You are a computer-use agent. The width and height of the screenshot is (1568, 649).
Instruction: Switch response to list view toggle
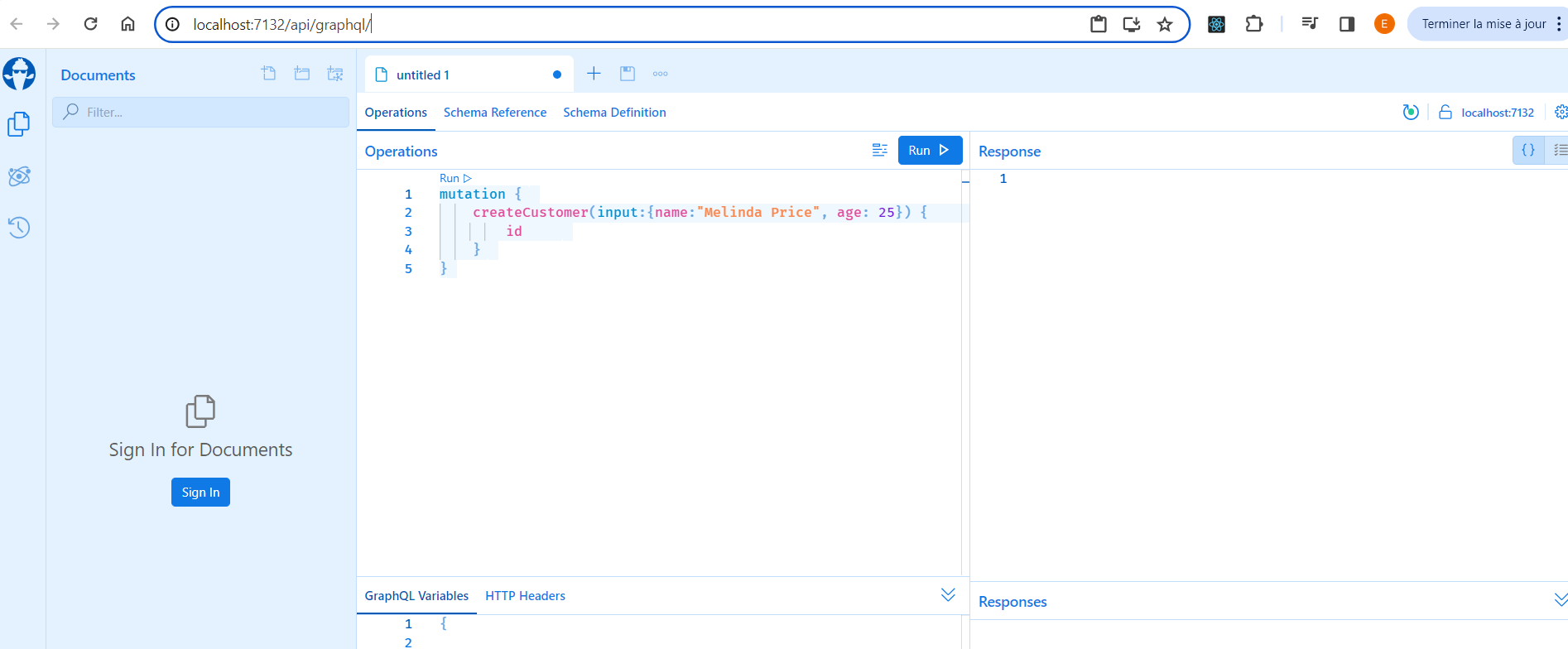(1559, 150)
